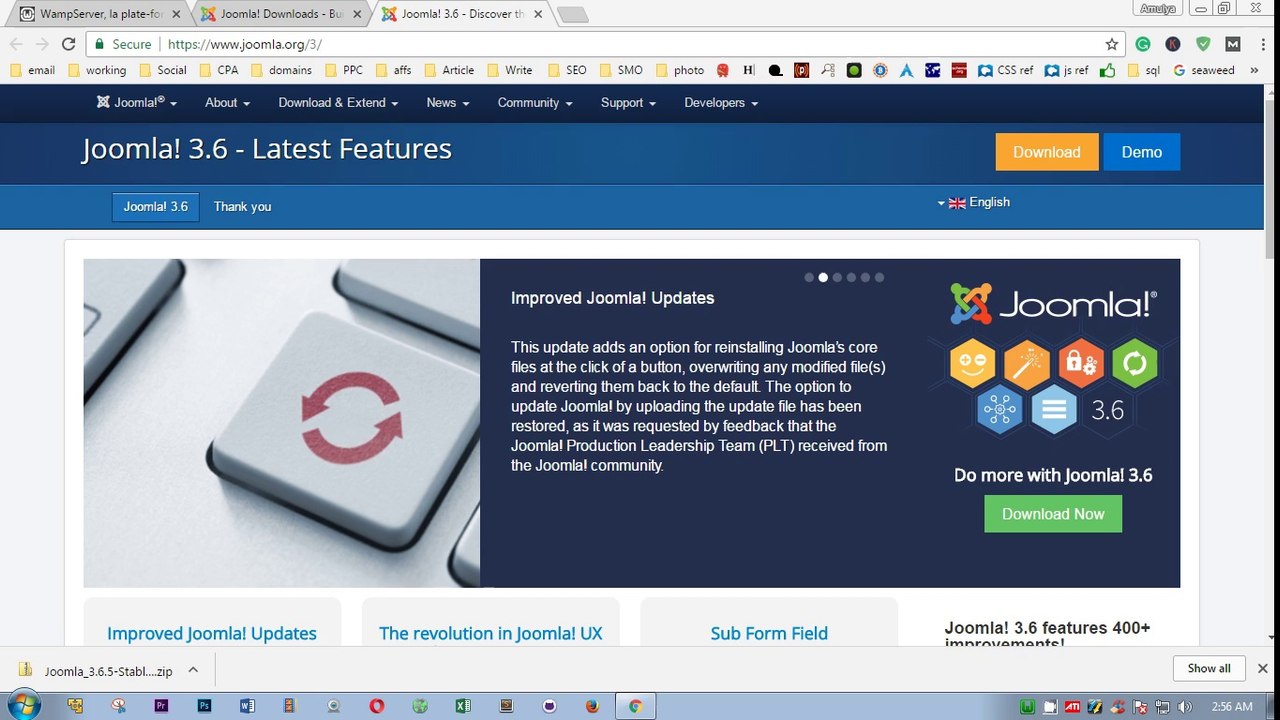The image size is (1280, 720).
Task: Open the photo bookmarks folder
Action: tap(680, 70)
